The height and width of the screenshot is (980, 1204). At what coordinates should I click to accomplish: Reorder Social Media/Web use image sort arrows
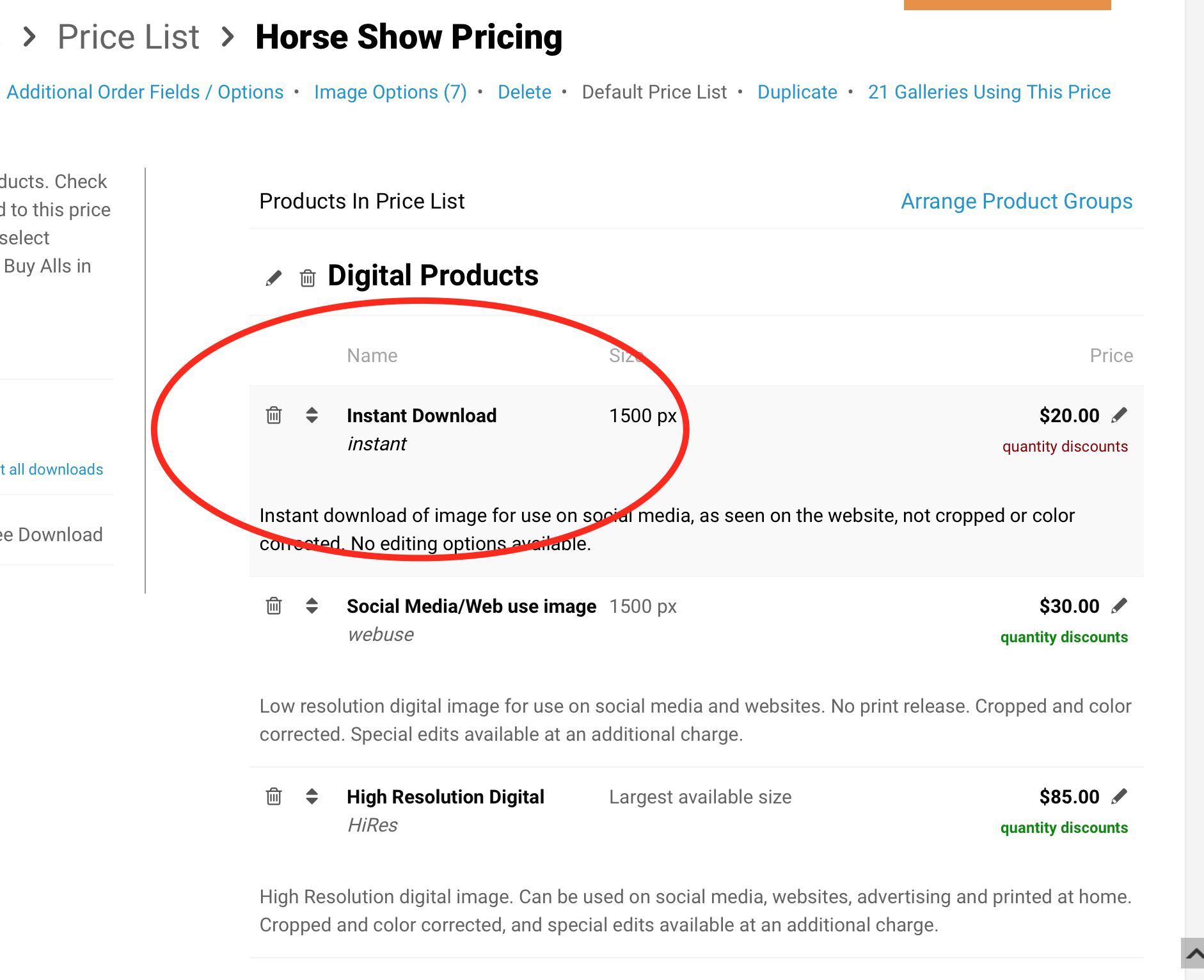[312, 606]
